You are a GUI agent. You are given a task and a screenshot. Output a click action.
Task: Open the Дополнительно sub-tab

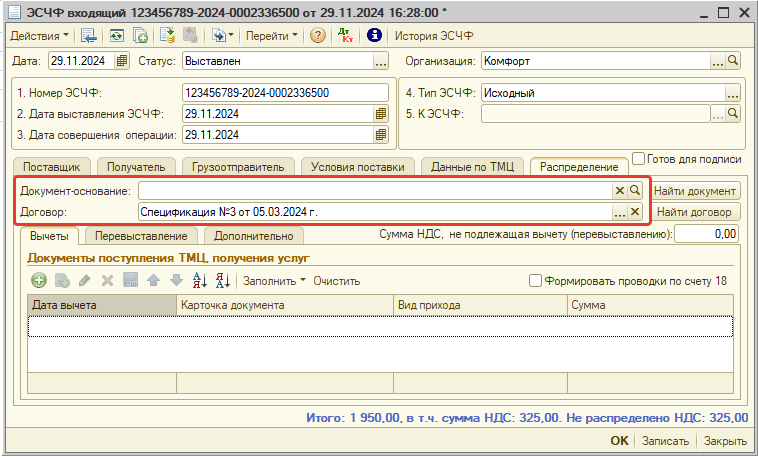(x=254, y=236)
